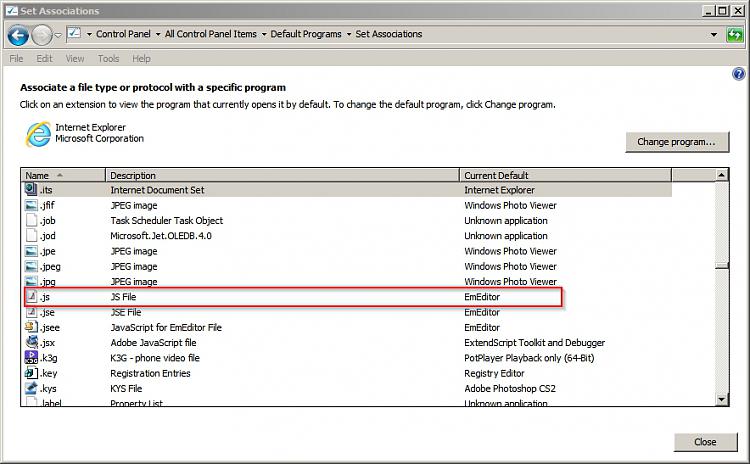Sort list by Description column header
Image resolution: width=750 pixels, height=464 pixels.
282,175
